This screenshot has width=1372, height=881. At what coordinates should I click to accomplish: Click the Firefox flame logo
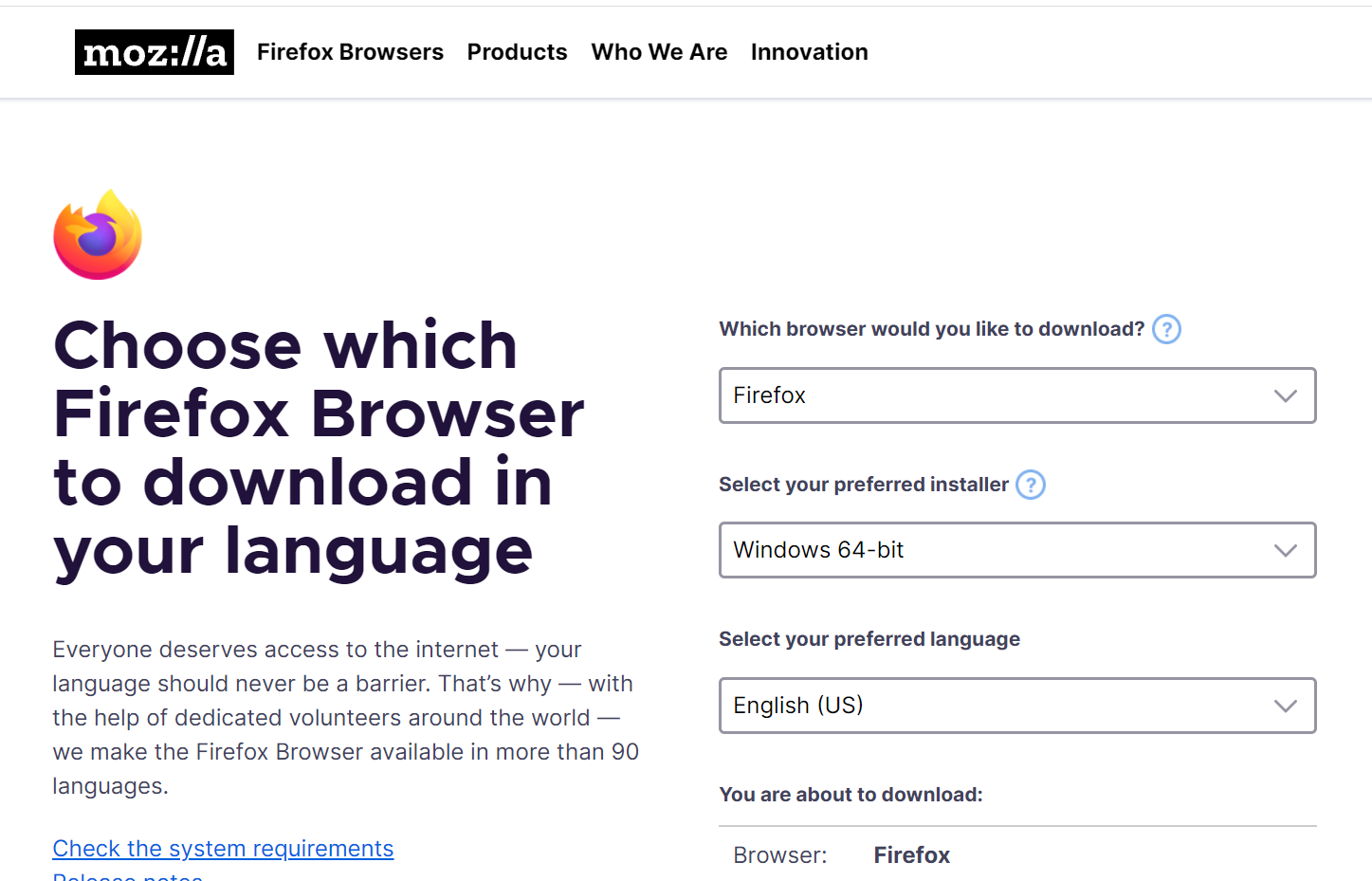(x=98, y=234)
